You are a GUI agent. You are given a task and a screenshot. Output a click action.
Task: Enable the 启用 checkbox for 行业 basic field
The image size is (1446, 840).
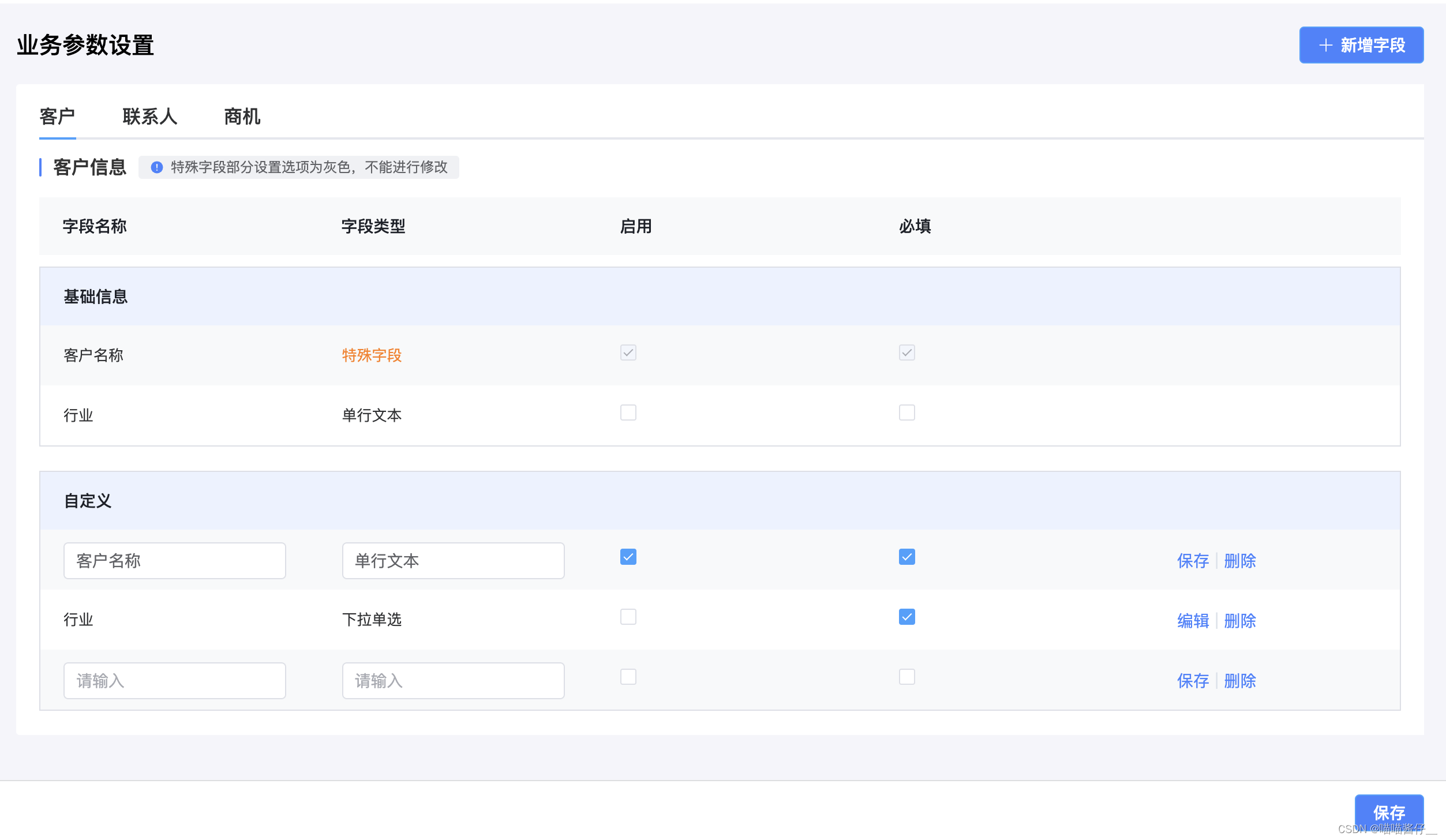pyautogui.click(x=627, y=412)
